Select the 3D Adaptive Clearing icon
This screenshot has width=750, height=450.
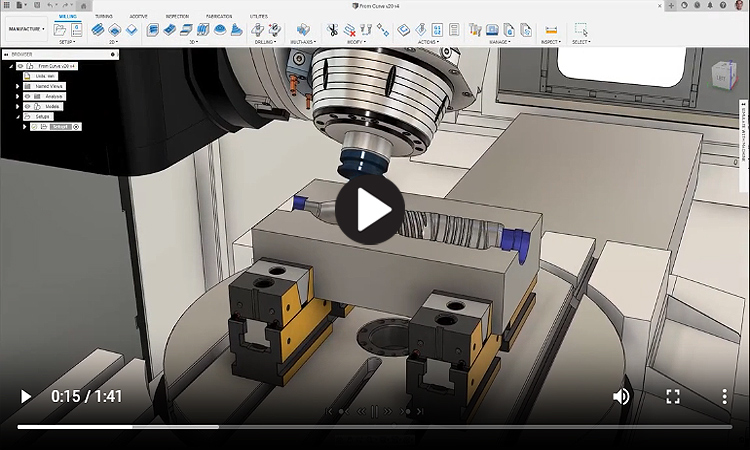click(153, 30)
